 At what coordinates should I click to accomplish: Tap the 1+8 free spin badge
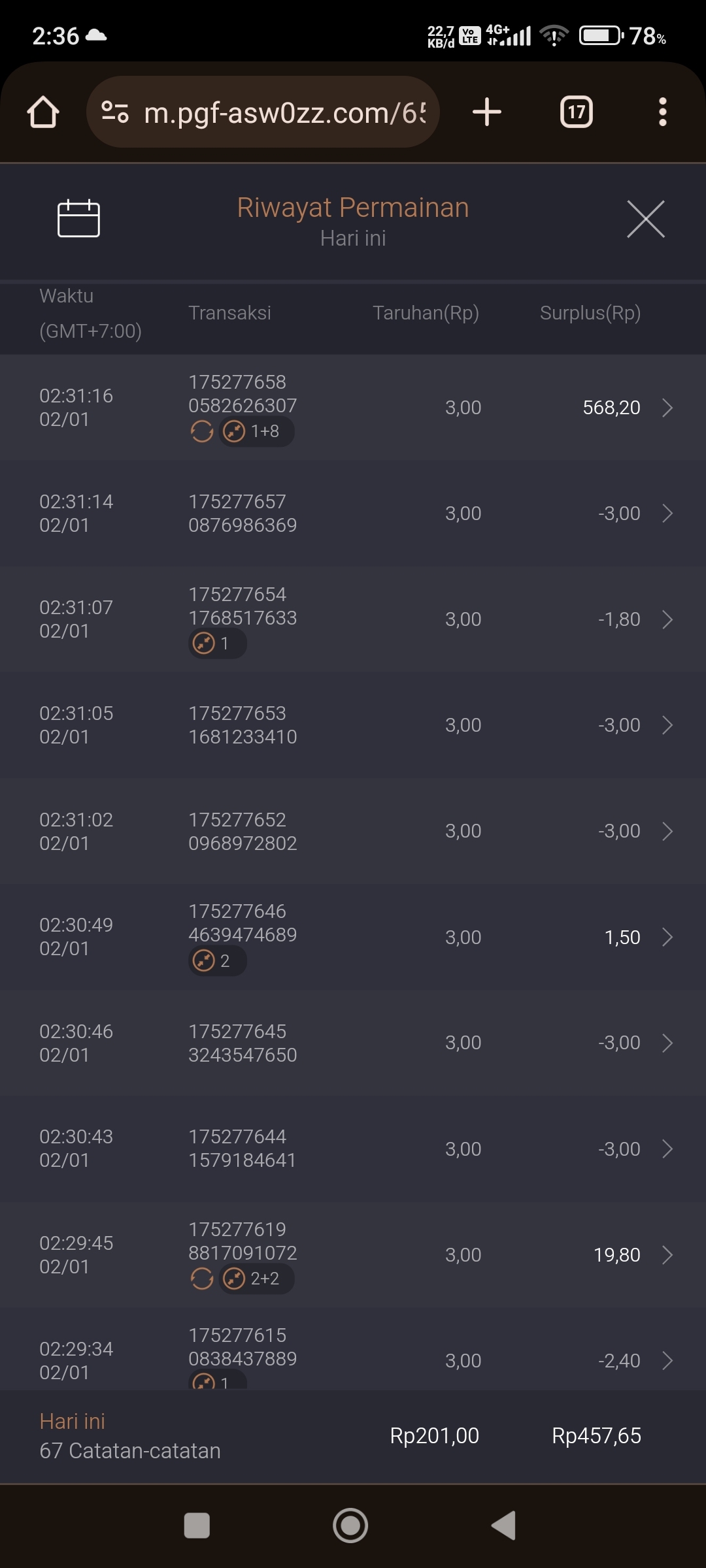[x=256, y=431]
